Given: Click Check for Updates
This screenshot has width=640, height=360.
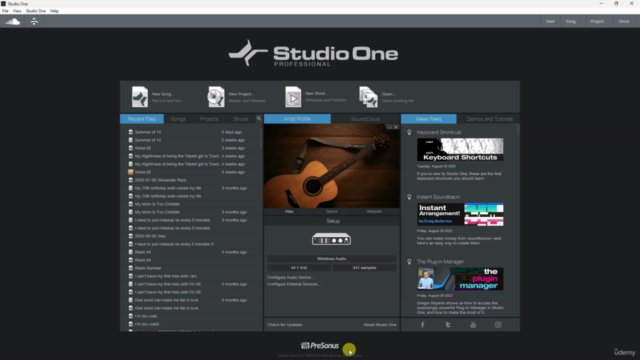Looking at the screenshot, I should [285, 325].
